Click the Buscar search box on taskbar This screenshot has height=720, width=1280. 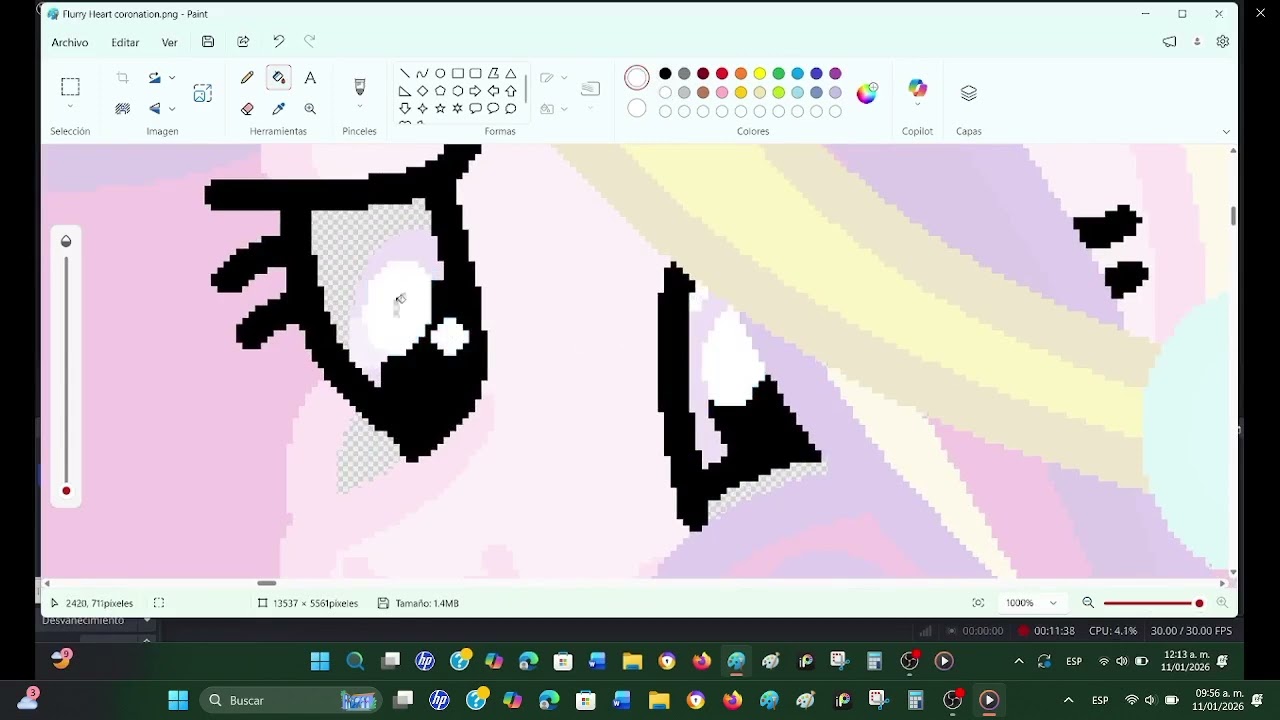291,700
